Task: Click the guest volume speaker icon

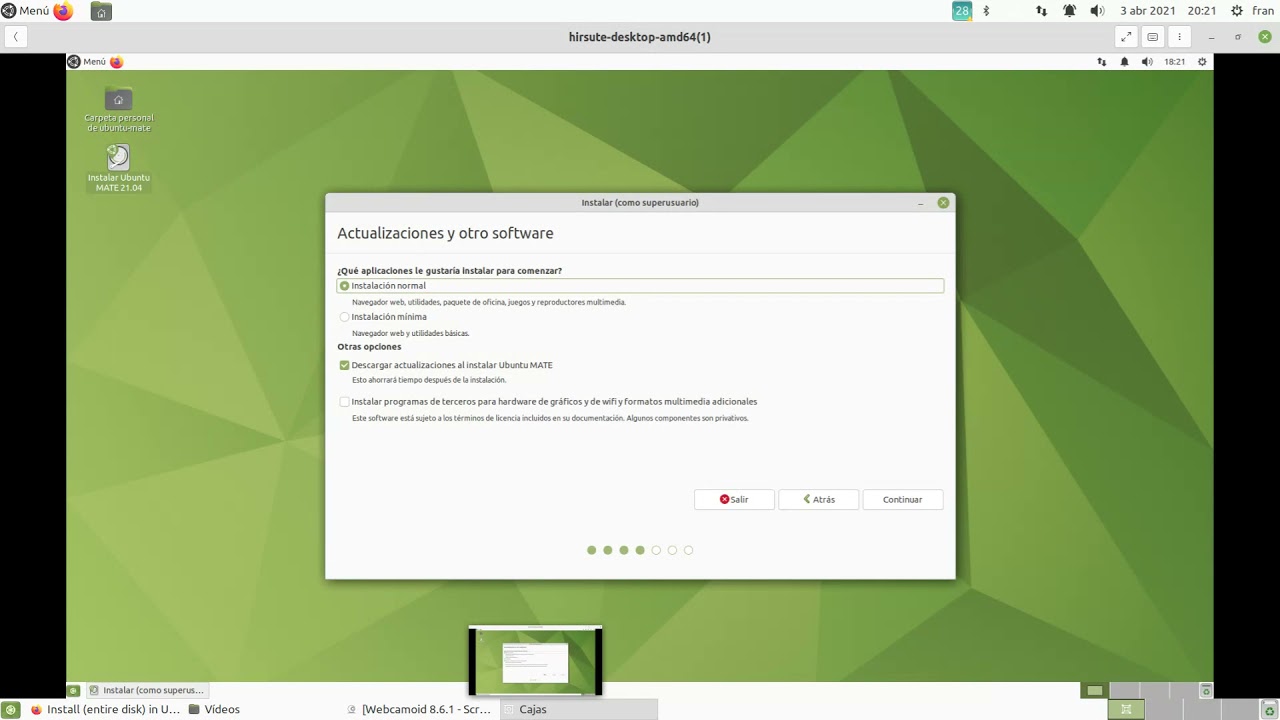Action: click(1146, 62)
